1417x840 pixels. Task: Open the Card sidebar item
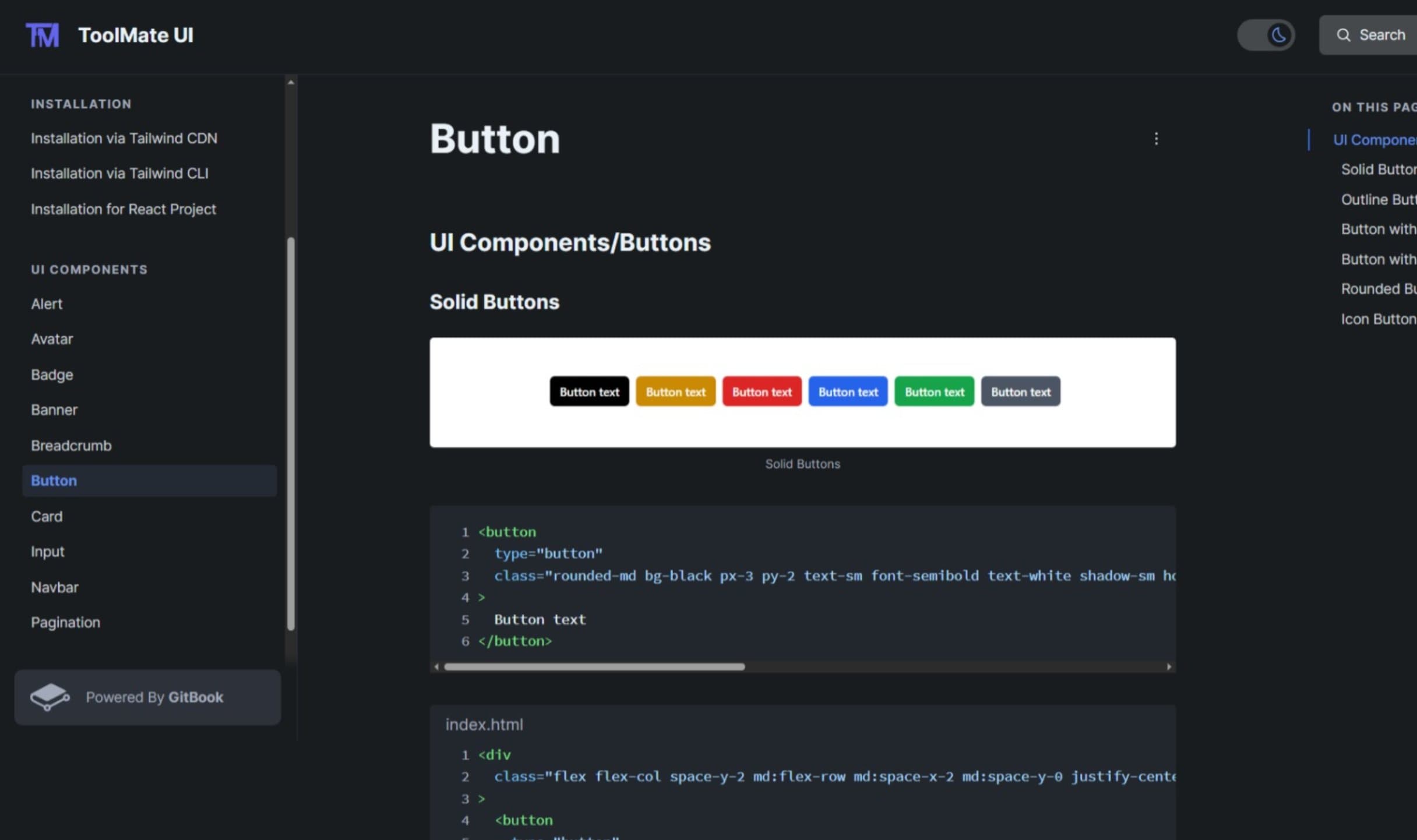(47, 516)
